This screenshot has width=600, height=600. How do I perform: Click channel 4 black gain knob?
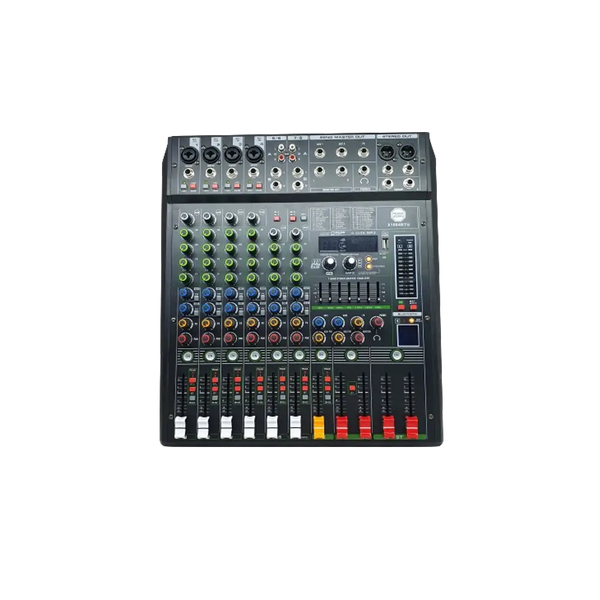point(253,218)
